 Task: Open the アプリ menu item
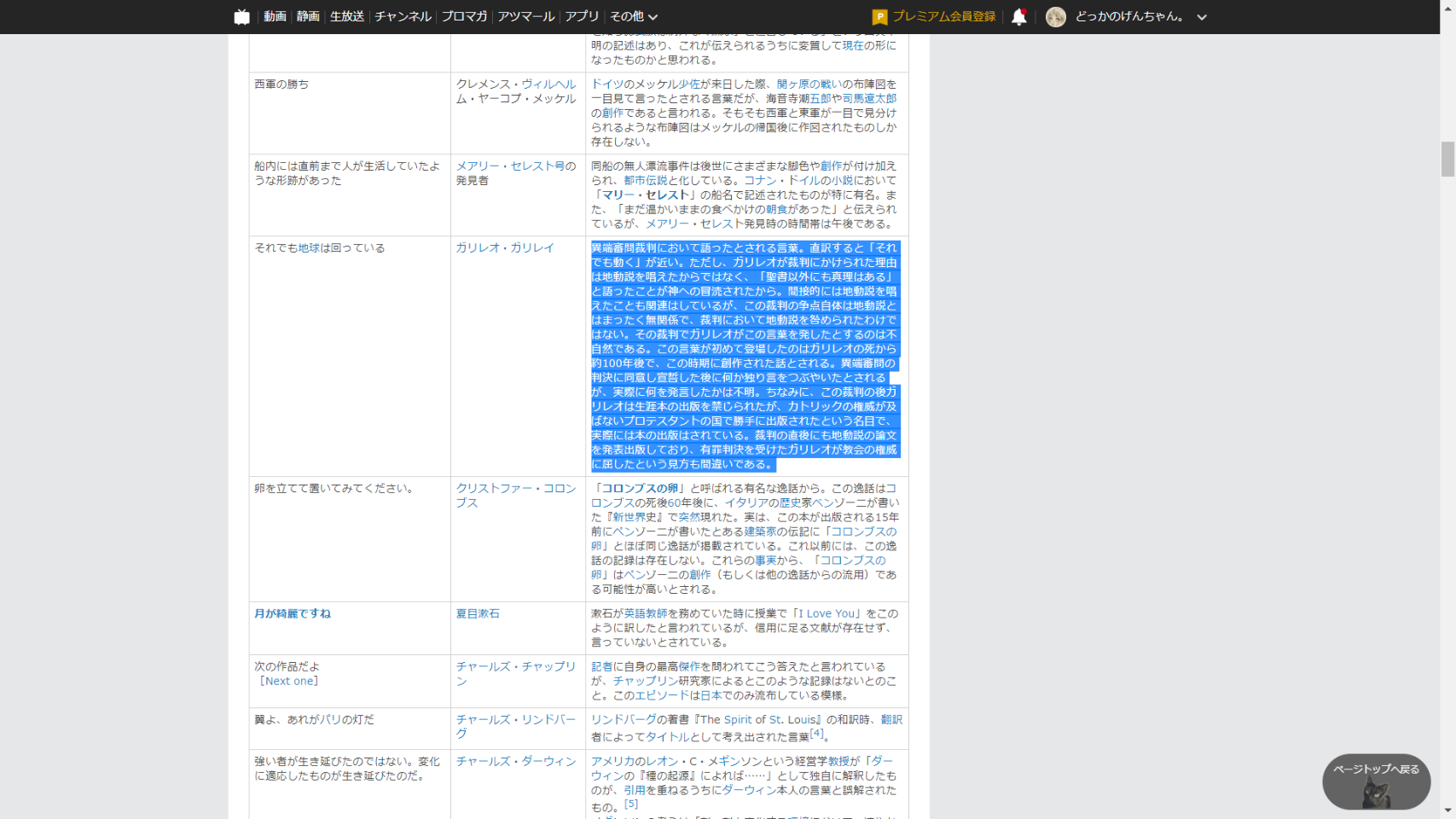[x=582, y=17]
